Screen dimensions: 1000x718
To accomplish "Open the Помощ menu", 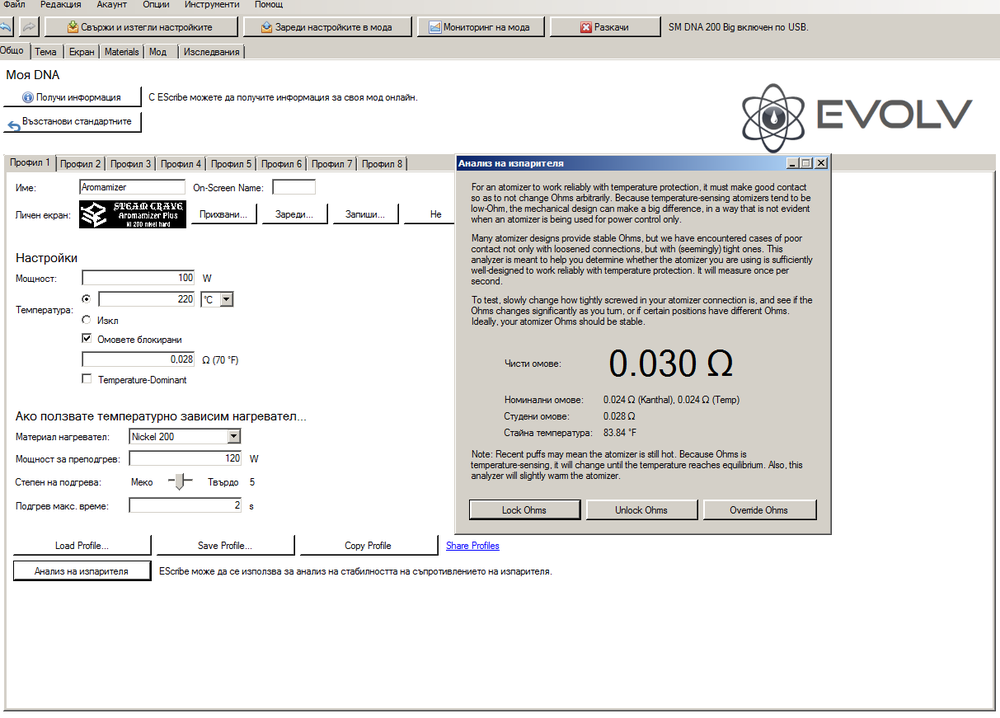I will [268, 5].
